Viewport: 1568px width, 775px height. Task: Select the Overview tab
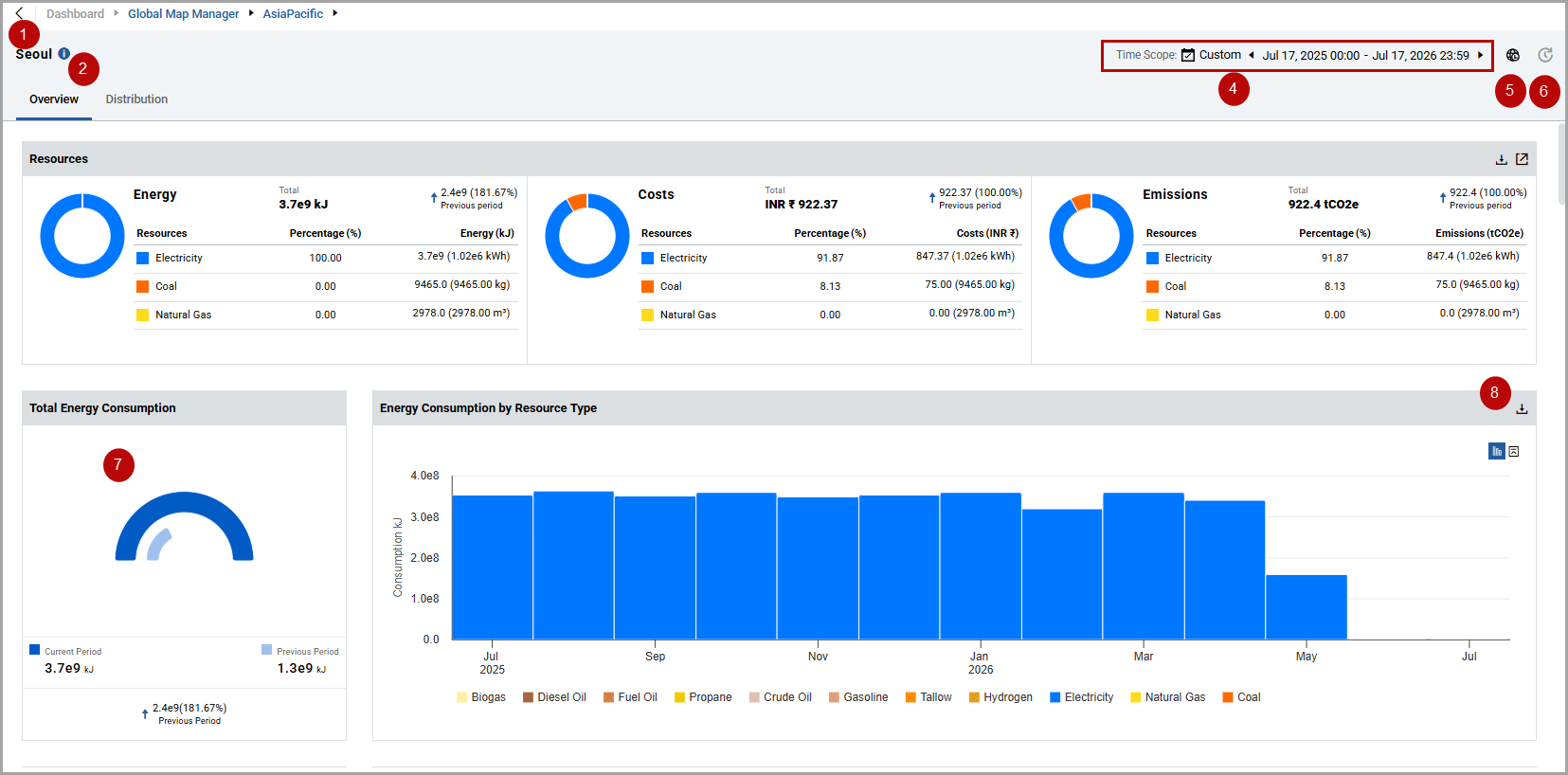pyautogui.click(x=54, y=99)
